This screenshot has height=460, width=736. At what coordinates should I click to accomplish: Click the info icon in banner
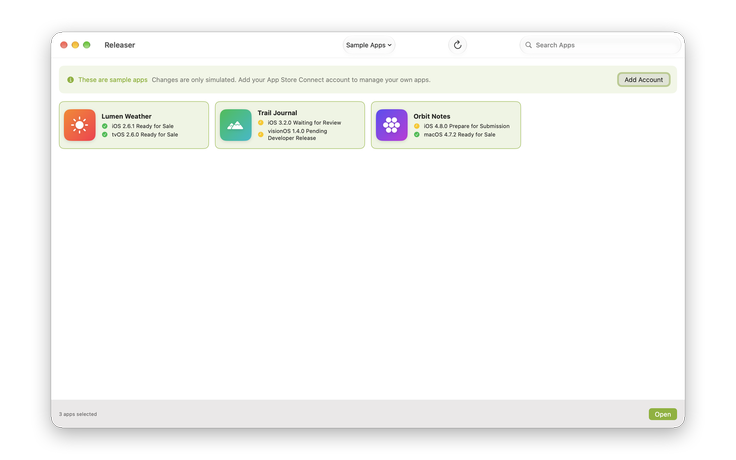70,80
